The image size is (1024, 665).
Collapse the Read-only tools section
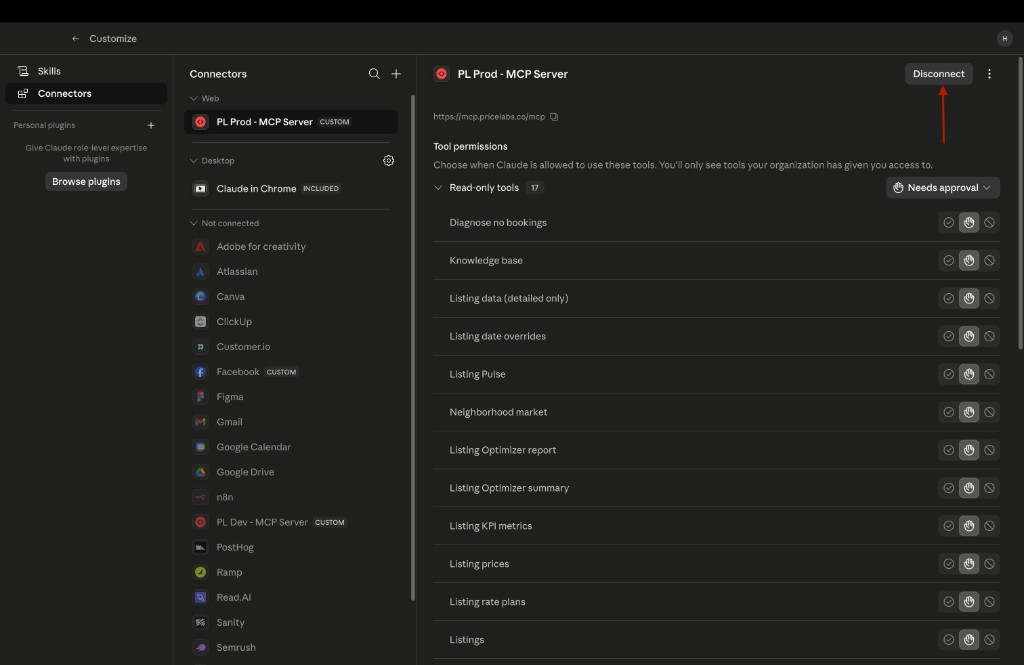[x=438, y=187]
